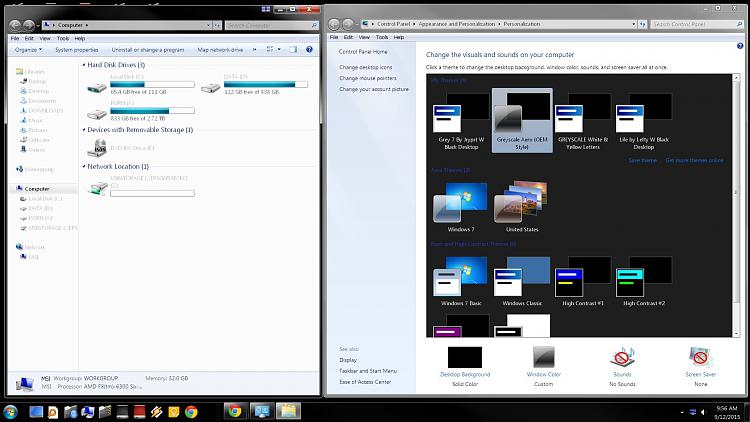Click Ease of Access Center link
Image resolution: width=750 pixels, height=422 pixels.
(x=365, y=382)
